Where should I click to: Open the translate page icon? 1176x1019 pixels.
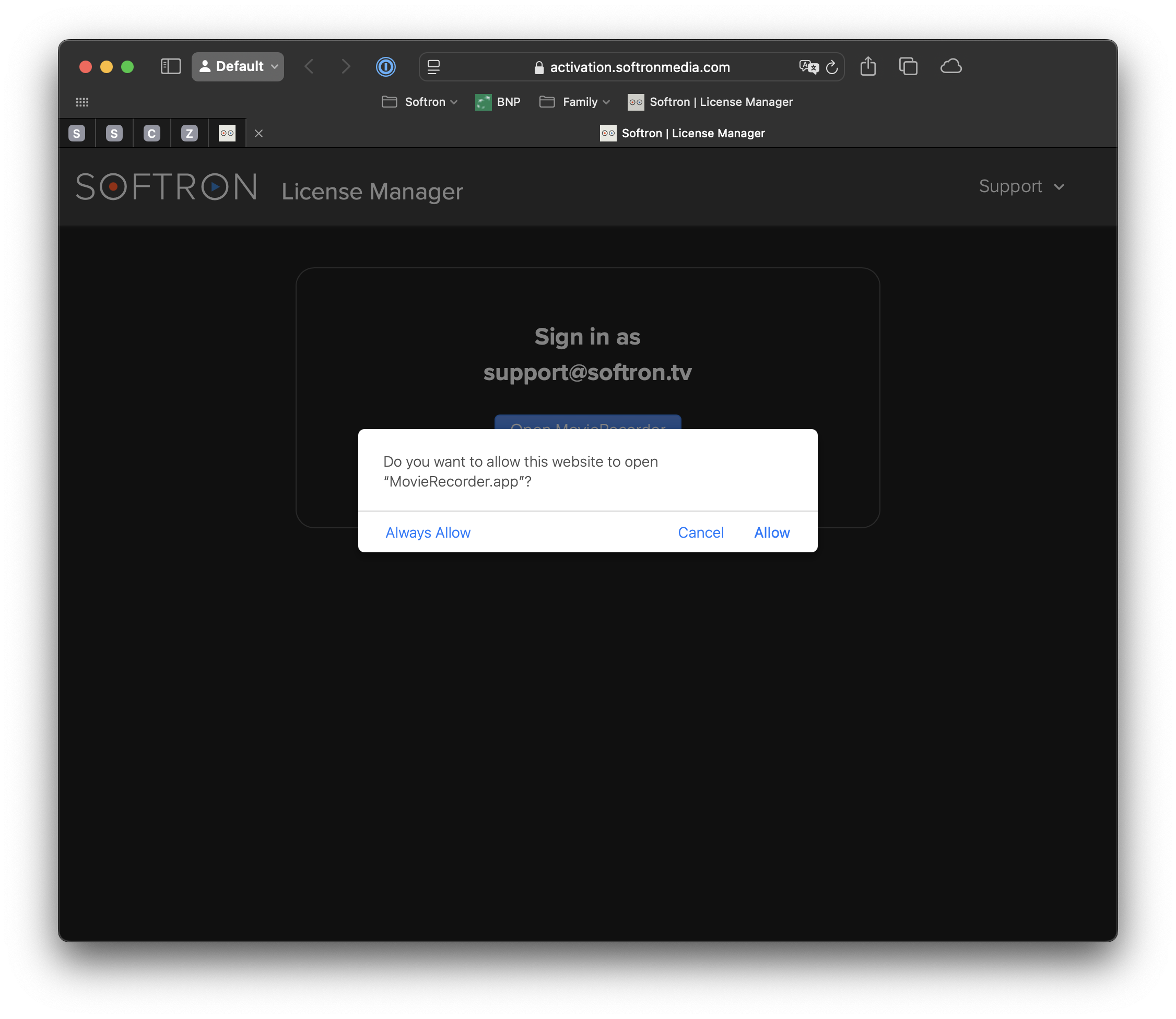pos(808,67)
